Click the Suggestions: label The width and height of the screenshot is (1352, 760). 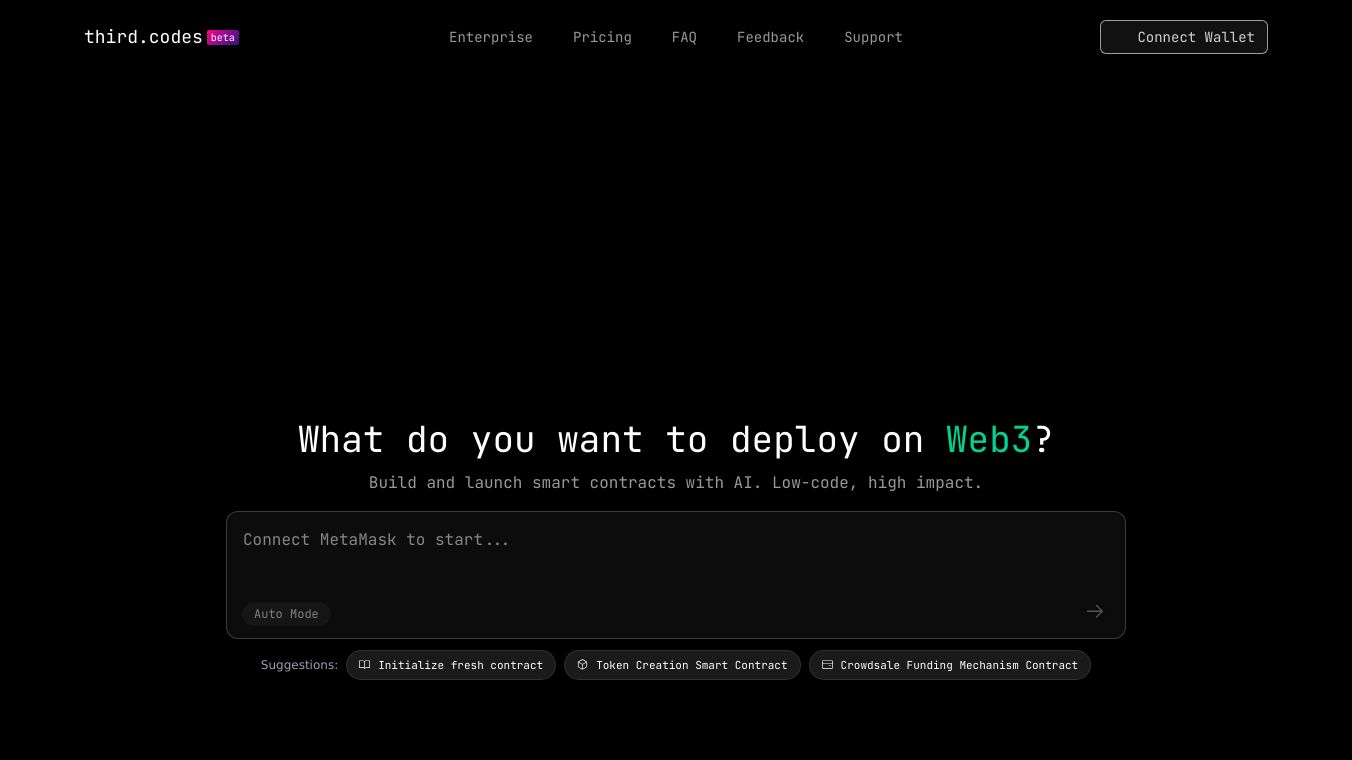click(x=299, y=665)
